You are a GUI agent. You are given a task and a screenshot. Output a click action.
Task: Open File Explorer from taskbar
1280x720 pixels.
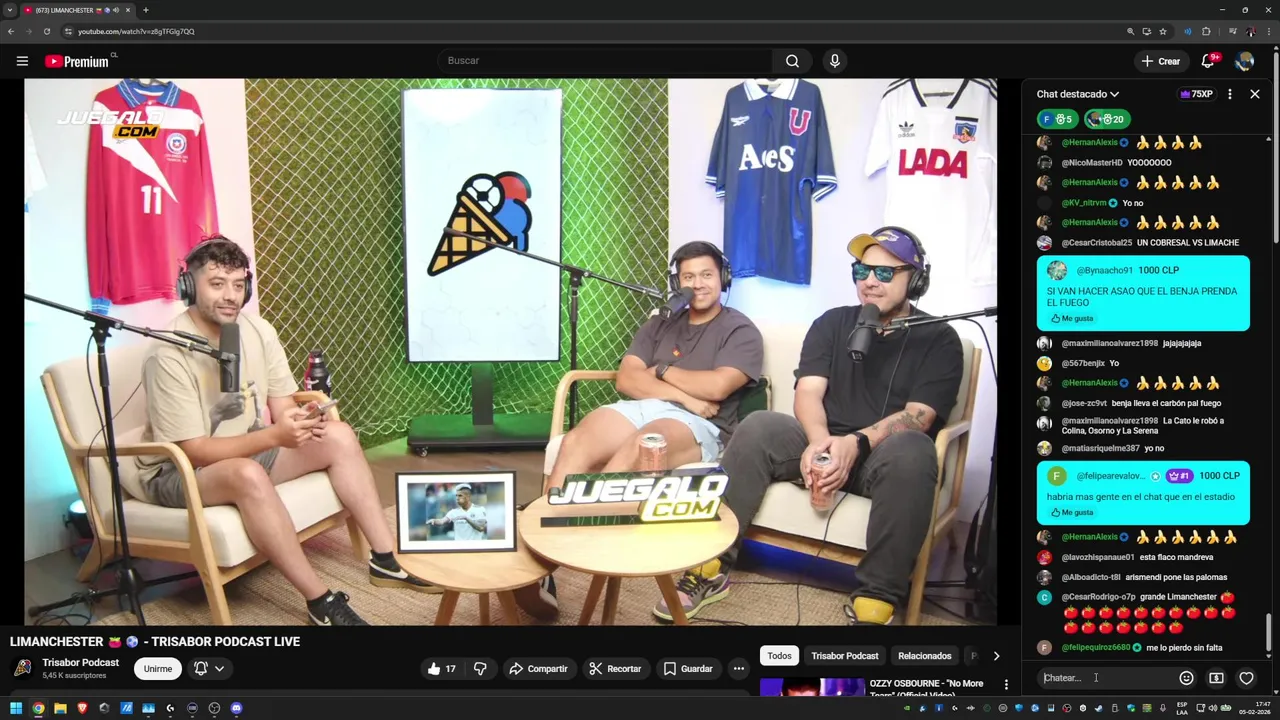pyautogui.click(x=60, y=708)
